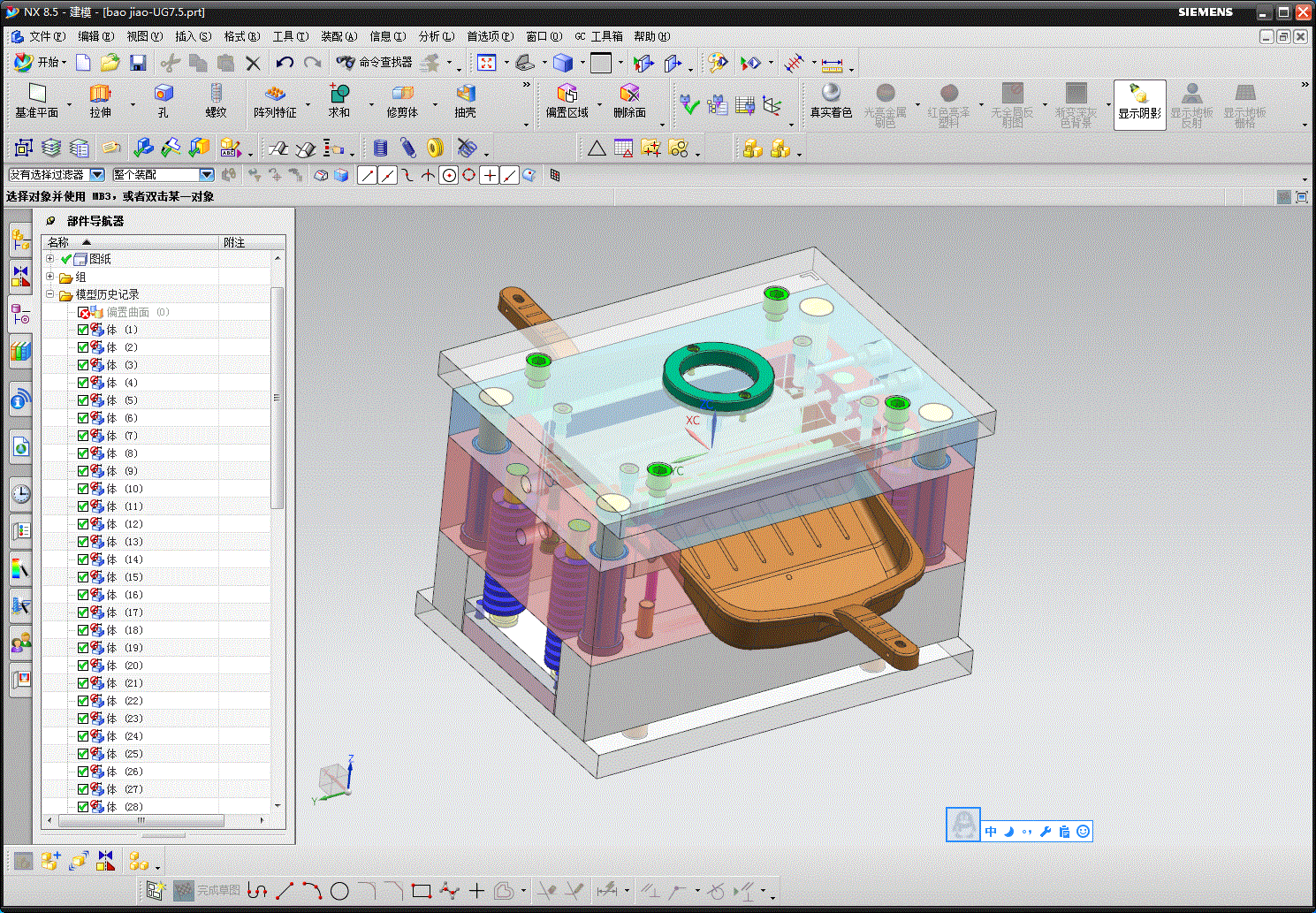Select the 阵列特征 pattern feature tool
The image size is (1316, 913).
click(x=275, y=102)
